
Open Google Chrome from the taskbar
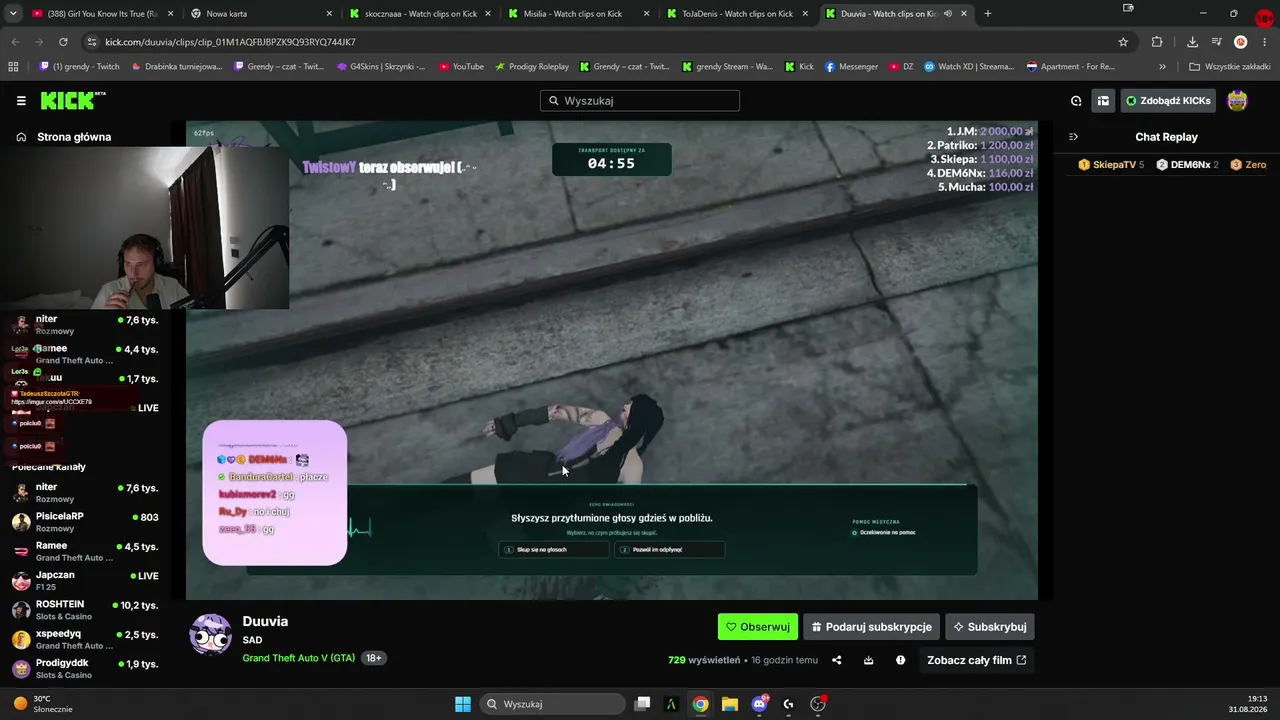(700, 704)
